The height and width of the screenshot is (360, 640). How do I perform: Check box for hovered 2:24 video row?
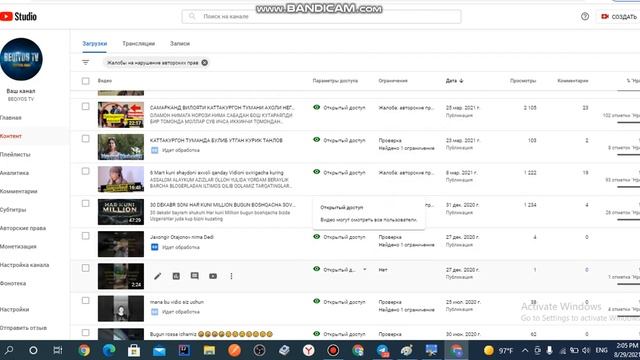point(85,268)
